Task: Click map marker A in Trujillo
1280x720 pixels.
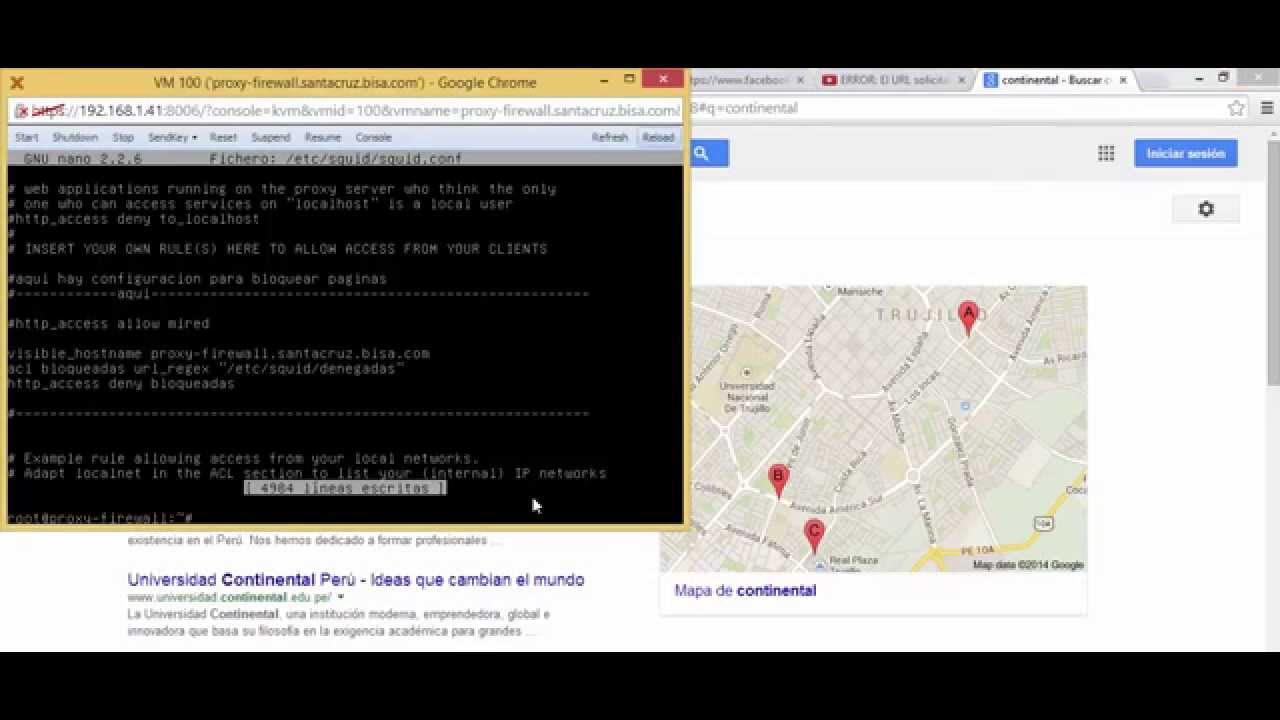Action: [x=968, y=317]
